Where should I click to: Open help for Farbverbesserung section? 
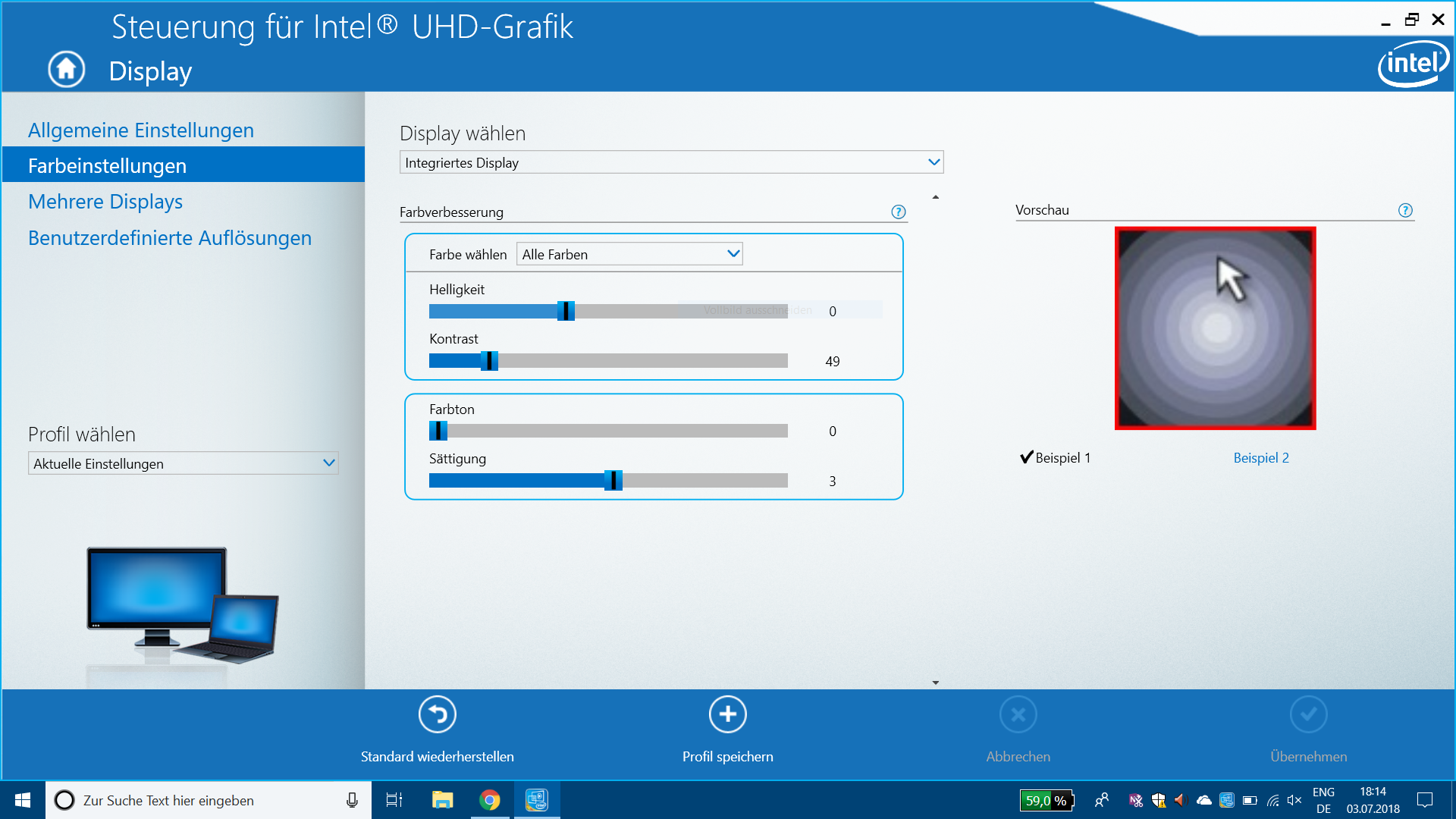click(899, 212)
